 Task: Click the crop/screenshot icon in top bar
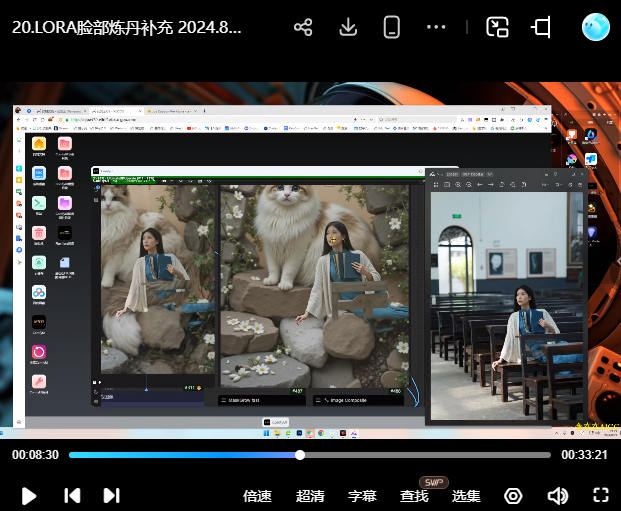[542, 27]
